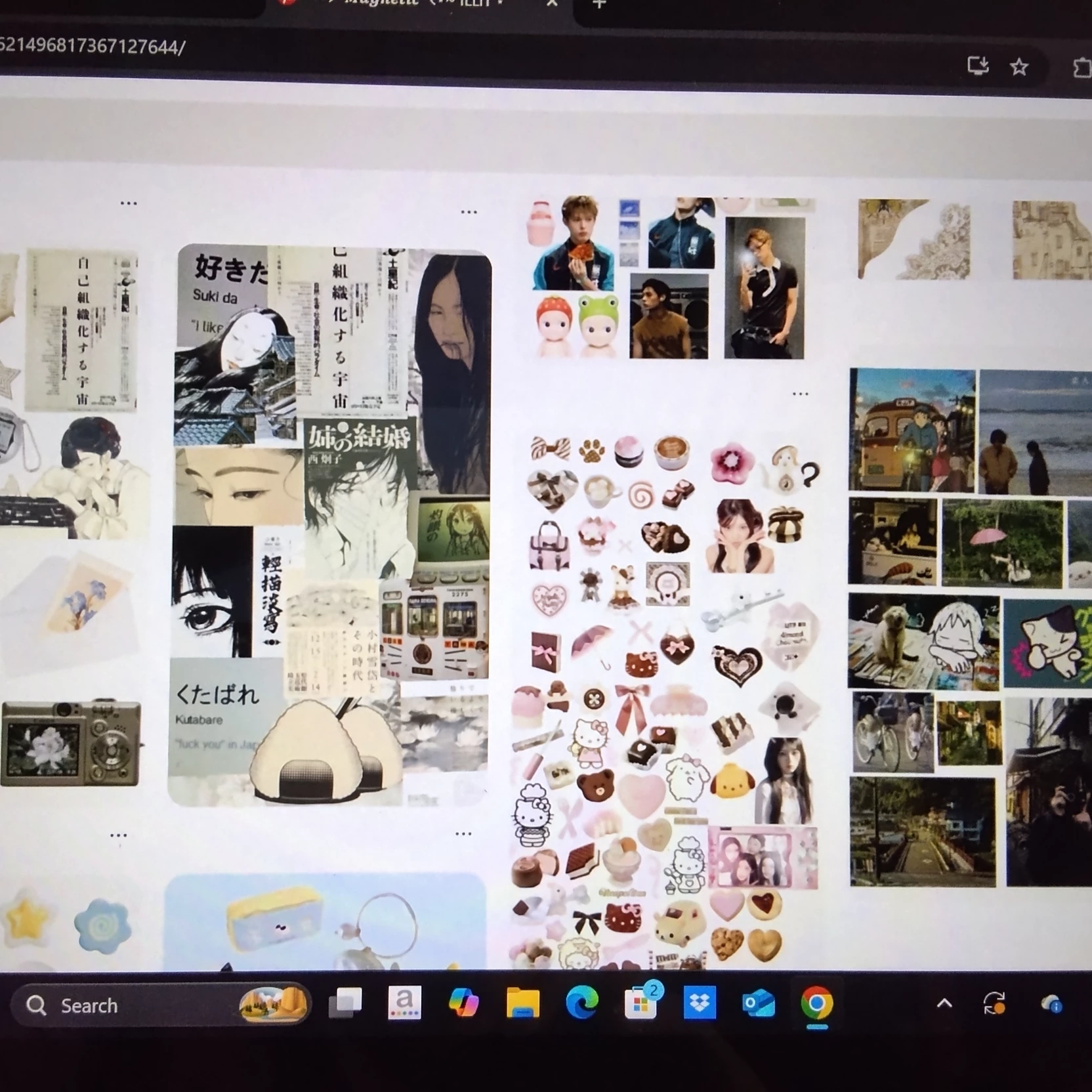This screenshot has width=1092, height=1092.
Task: Click the search highlights picture in taskbar search
Action: click(273, 1004)
